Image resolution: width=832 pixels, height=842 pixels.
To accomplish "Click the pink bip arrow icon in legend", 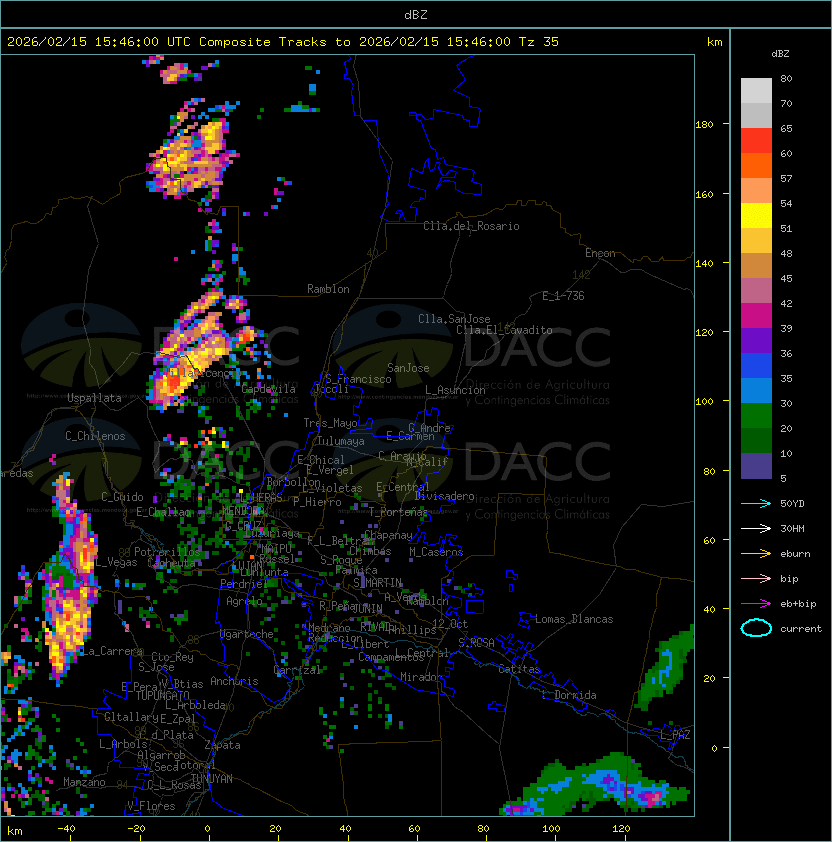I will [x=756, y=578].
